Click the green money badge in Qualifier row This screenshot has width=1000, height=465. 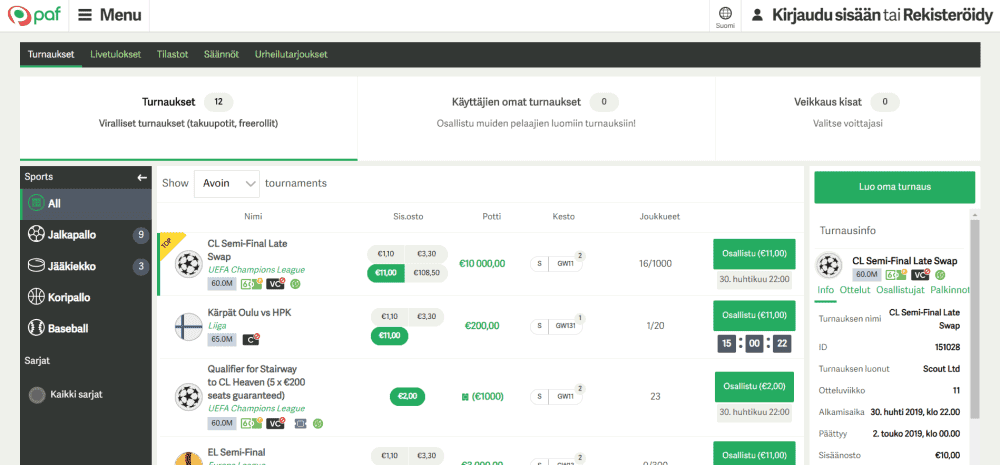(251, 423)
